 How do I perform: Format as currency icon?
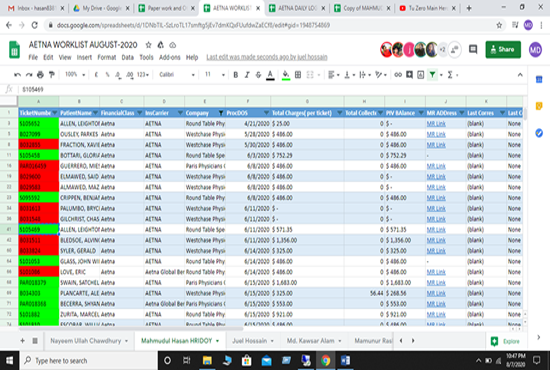pyautogui.click(x=96, y=75)
